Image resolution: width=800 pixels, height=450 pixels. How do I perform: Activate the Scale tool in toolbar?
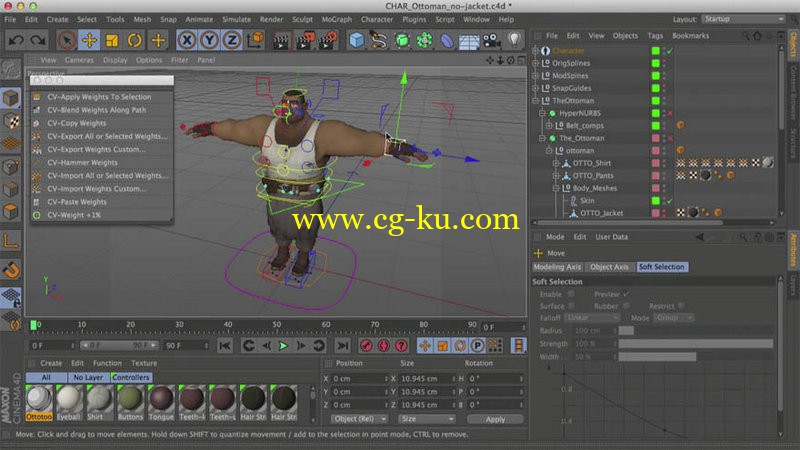[112, 40]
